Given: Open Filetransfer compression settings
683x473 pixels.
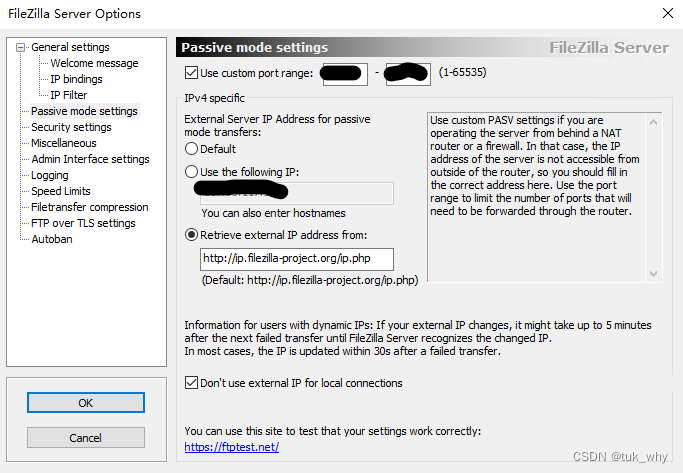Looking at the screenshot, I should [x=90, y=207].
